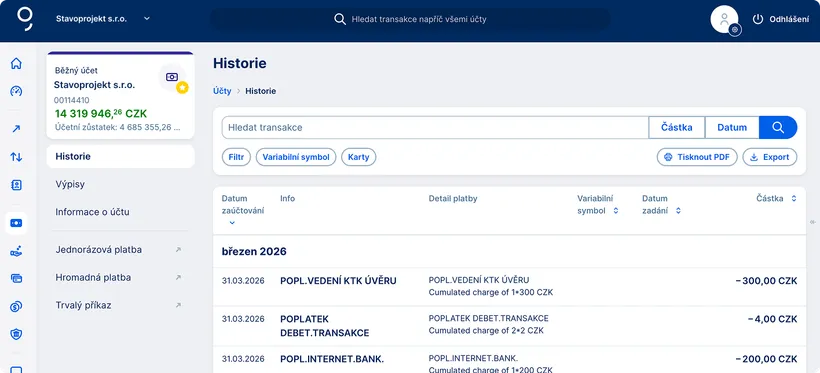Sort by Částka column arrows
Image resolution: width=820 pixels, height=373 pixels.
click(x=794, y=199)
